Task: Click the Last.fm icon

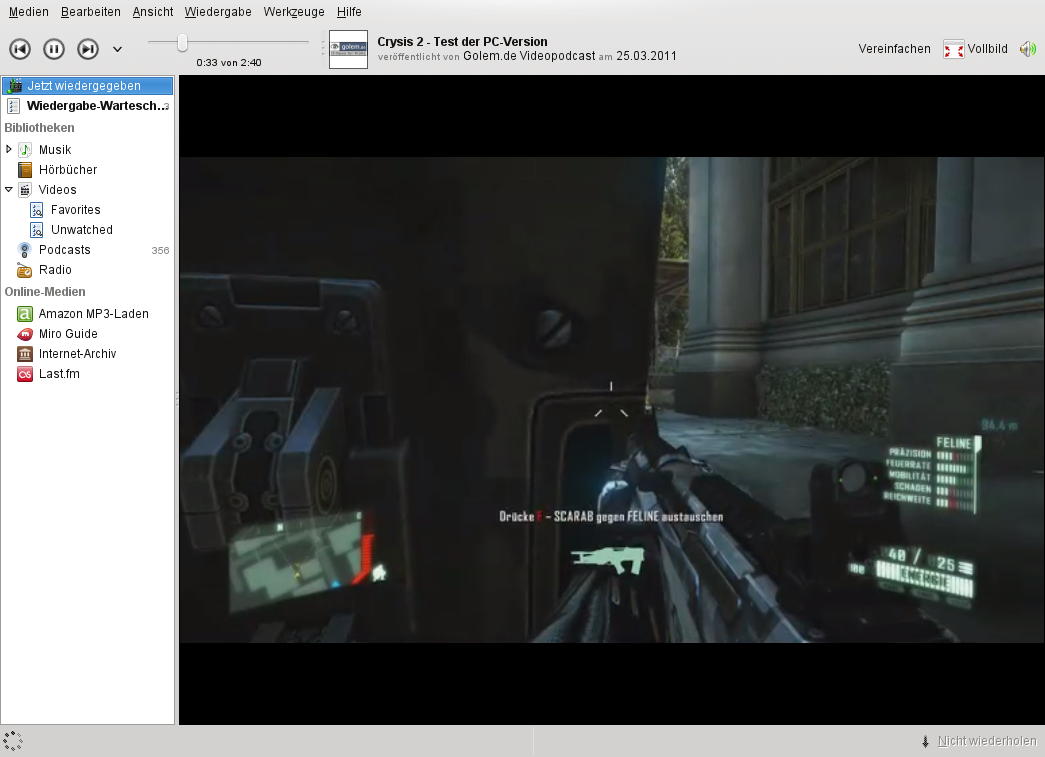Action: 25,374
